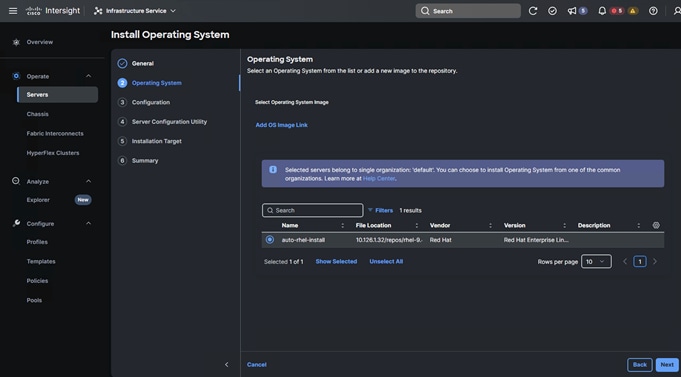Open Profiles in the sidebar
The width and height of the screenshot is (681, 377).
pyautogui.click(x=37, y=242)
